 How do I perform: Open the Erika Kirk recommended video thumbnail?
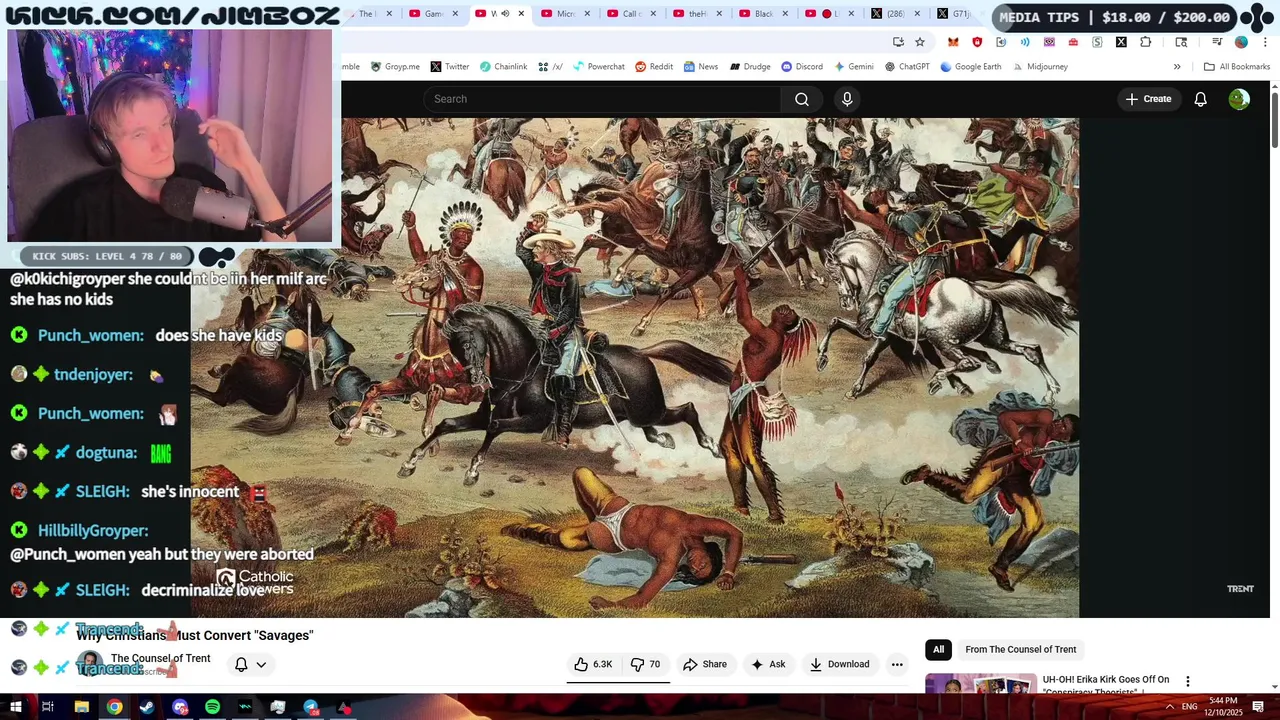980,684
